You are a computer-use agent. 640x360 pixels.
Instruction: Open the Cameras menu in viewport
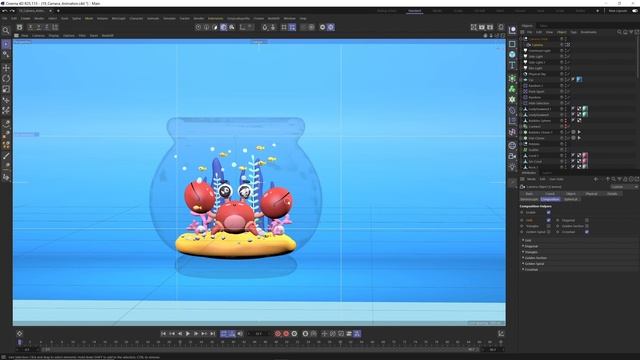tap(38, 36)
